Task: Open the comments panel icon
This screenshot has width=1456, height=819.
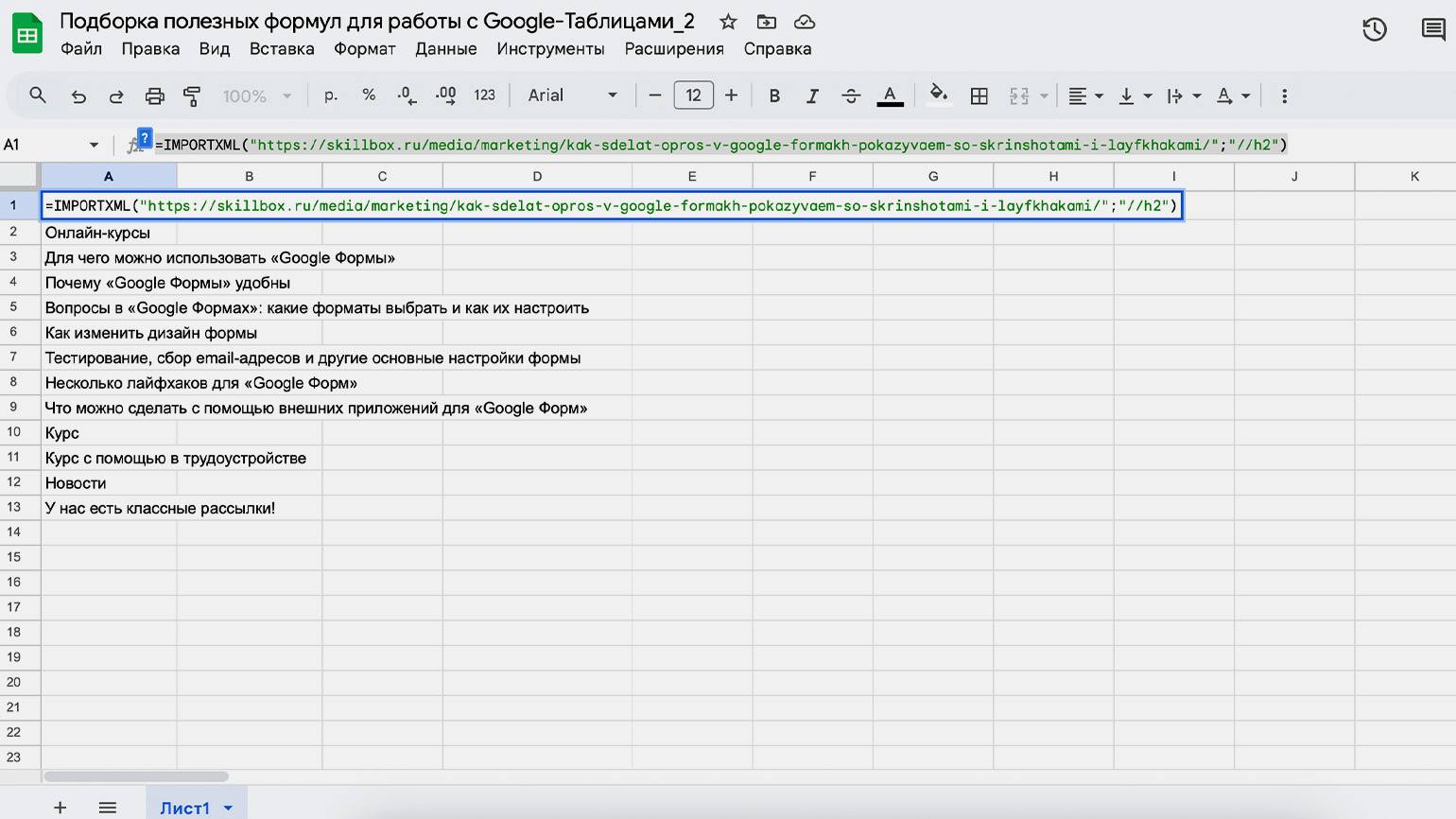Action: 1433,29
